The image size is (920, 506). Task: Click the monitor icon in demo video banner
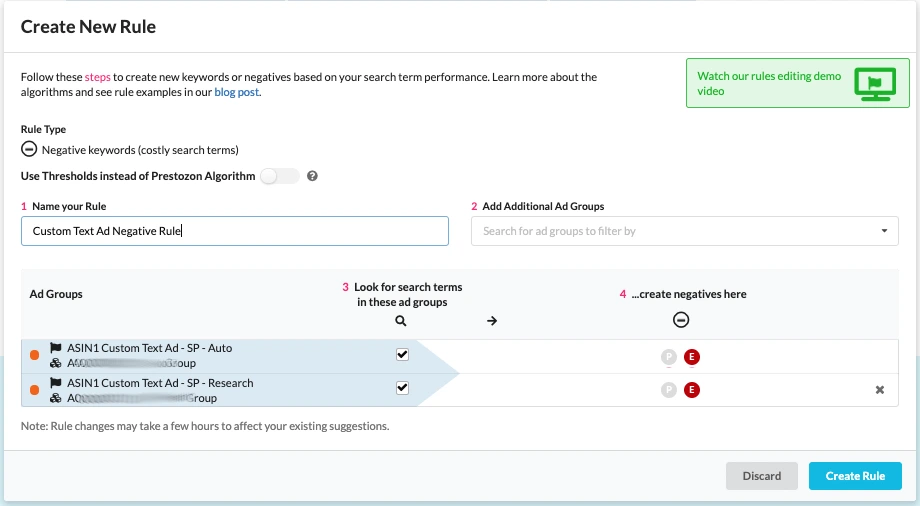875,84
